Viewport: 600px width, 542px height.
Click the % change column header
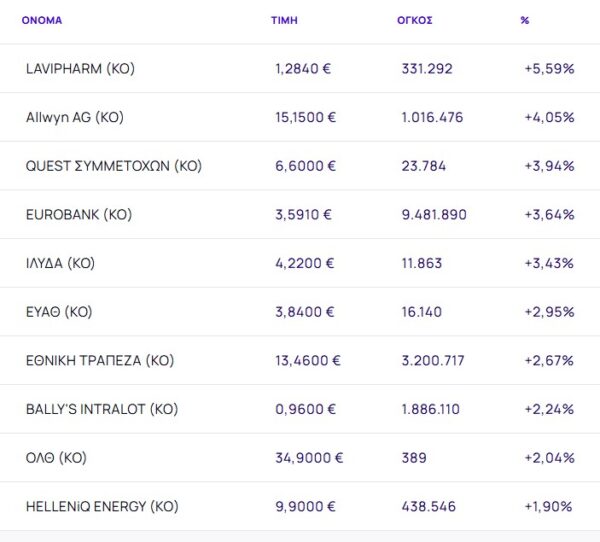point(525,20)
